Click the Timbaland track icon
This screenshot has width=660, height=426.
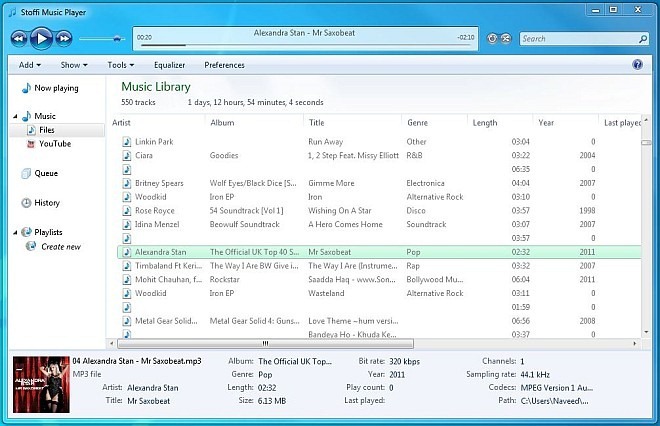(x=127, y=266)
